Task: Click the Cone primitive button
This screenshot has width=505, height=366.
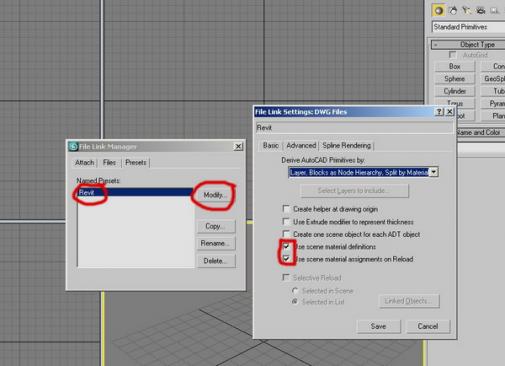Action: coord(493,66)
